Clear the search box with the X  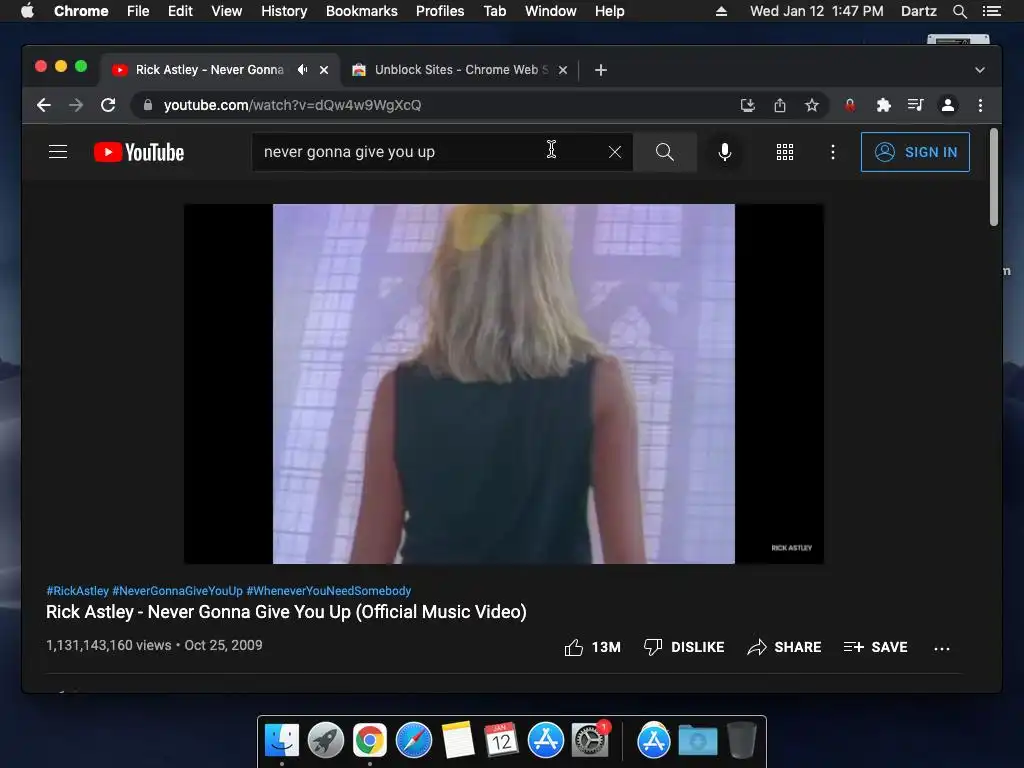[x=615, y=152]
